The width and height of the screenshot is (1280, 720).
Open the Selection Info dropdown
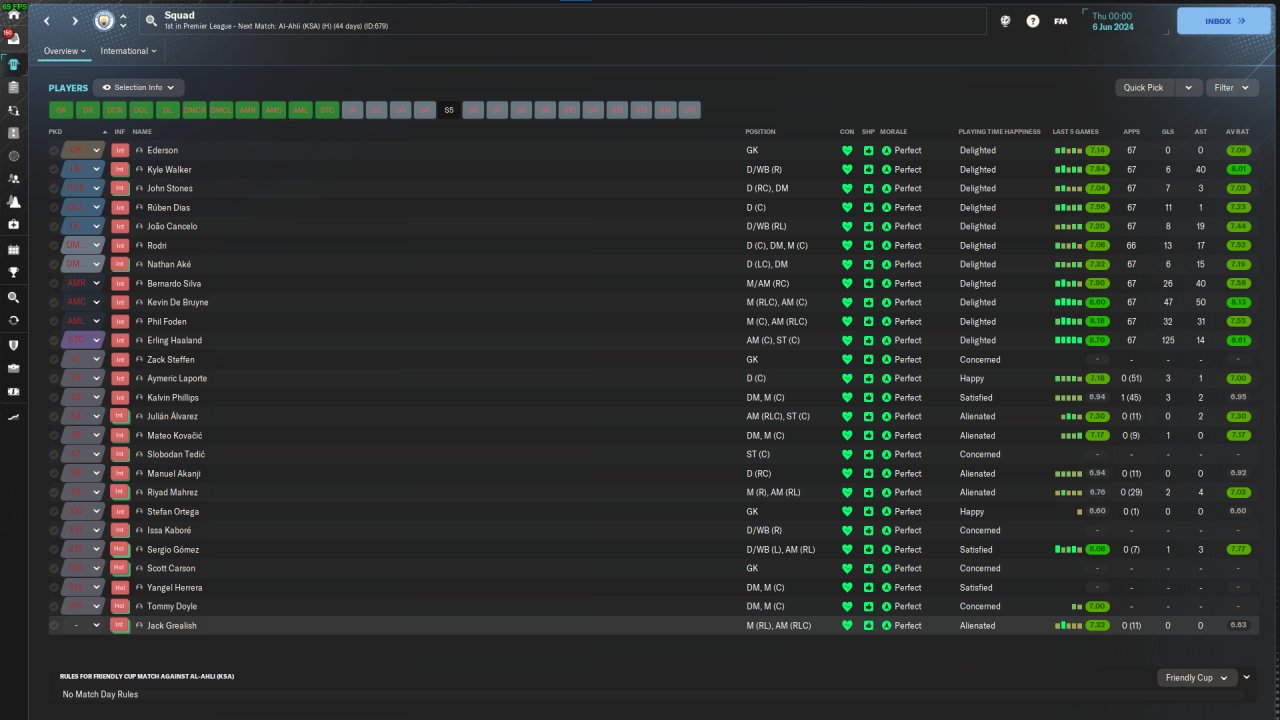(139, 88)
